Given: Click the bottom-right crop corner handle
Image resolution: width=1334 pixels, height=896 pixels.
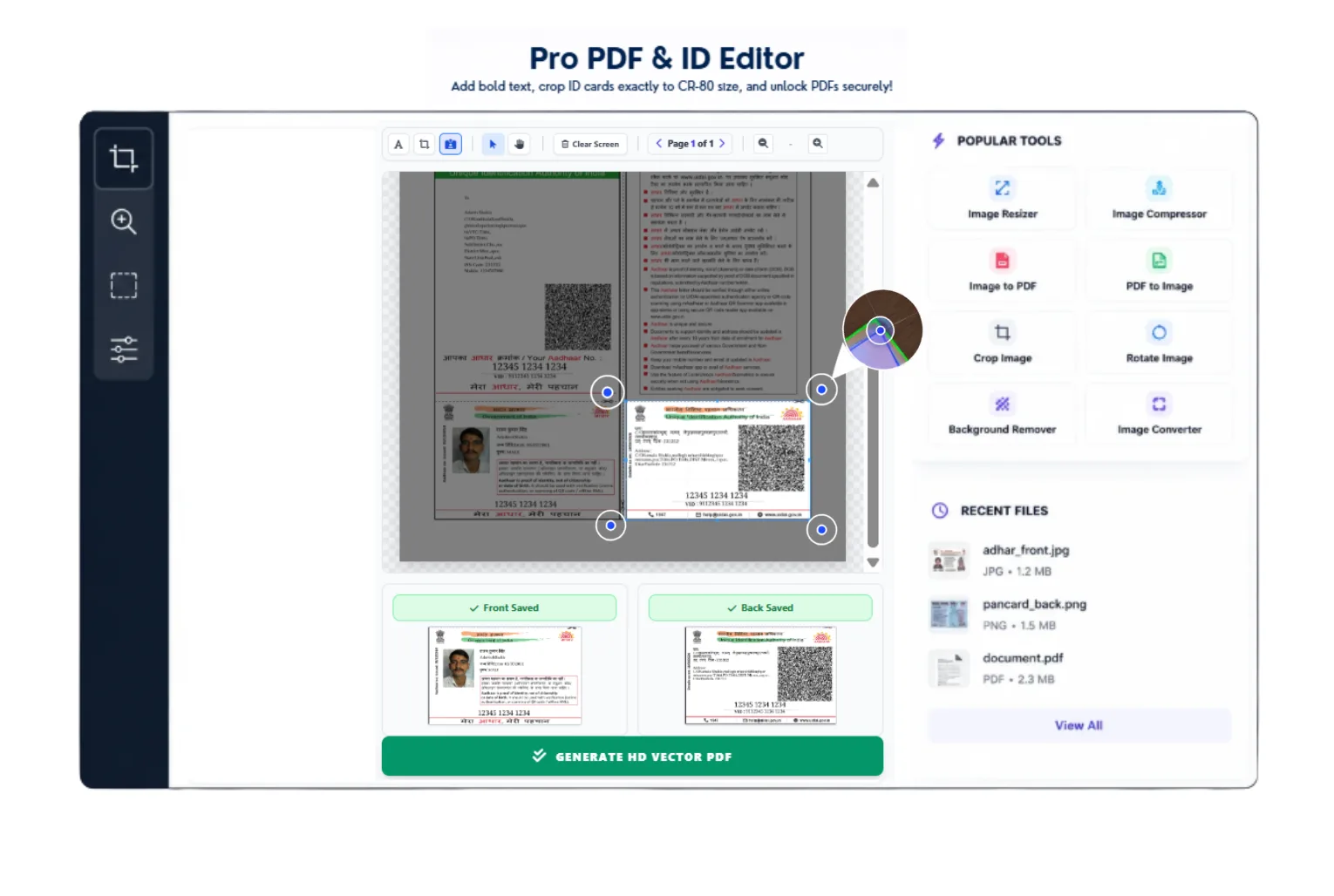Looking at the screenshot, I should click(821, 529).
